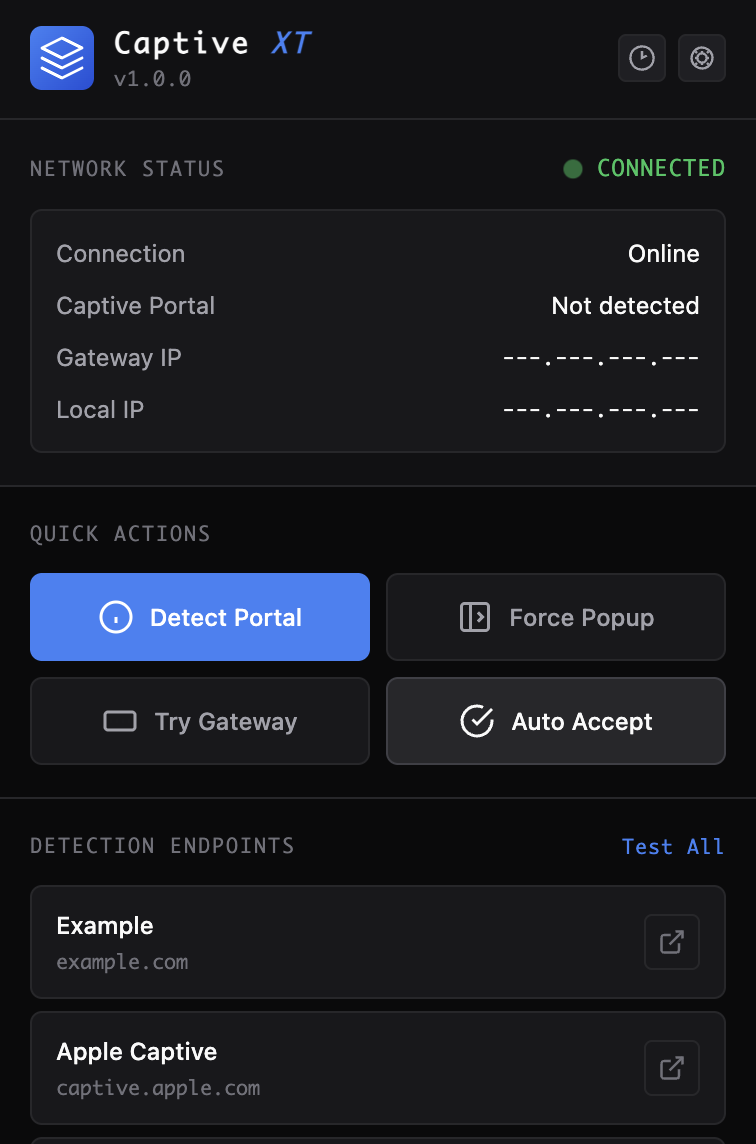The height and width of the screenshot is (1144, 756).
Task: Open the settings gear icon
Action: [701, 57]
